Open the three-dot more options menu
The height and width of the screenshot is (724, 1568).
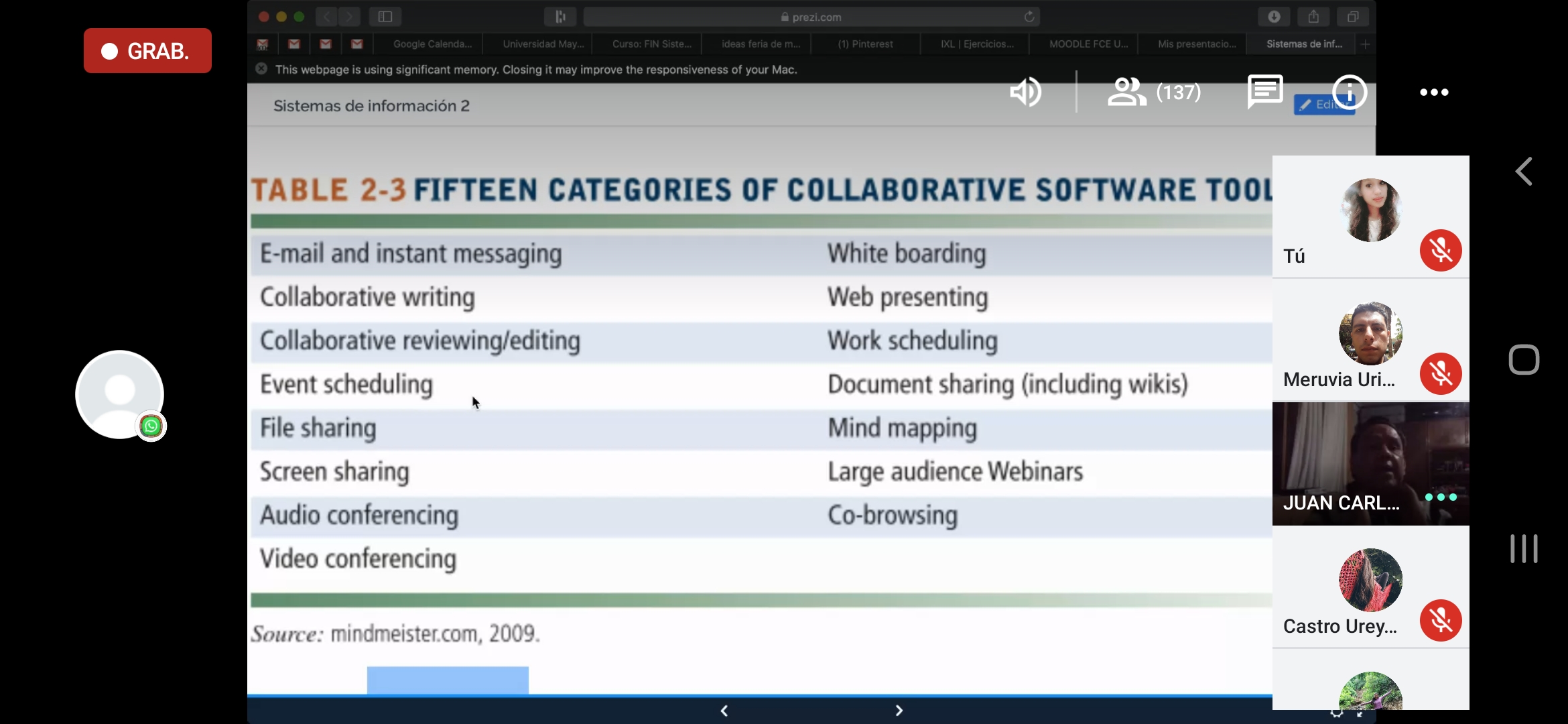coord(1434,92)
